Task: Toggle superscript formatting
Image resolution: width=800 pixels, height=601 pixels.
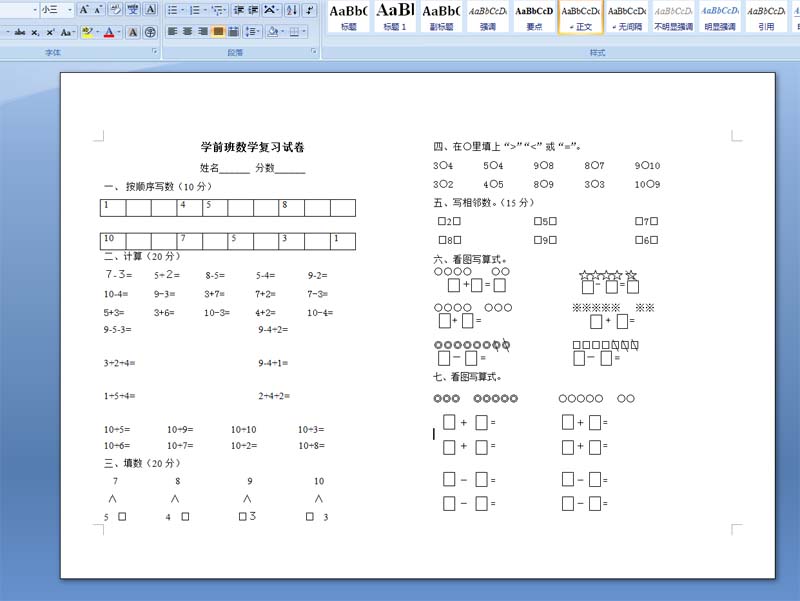Action: pos(50,32)
